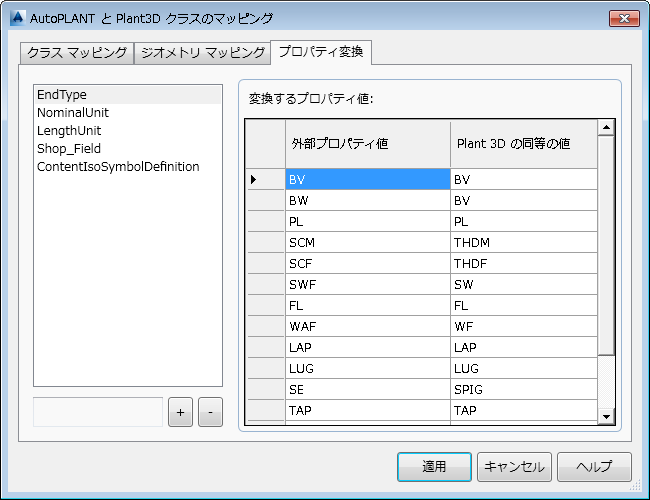
Task: Click the SCM external property cell
Action: click(368, 243)
